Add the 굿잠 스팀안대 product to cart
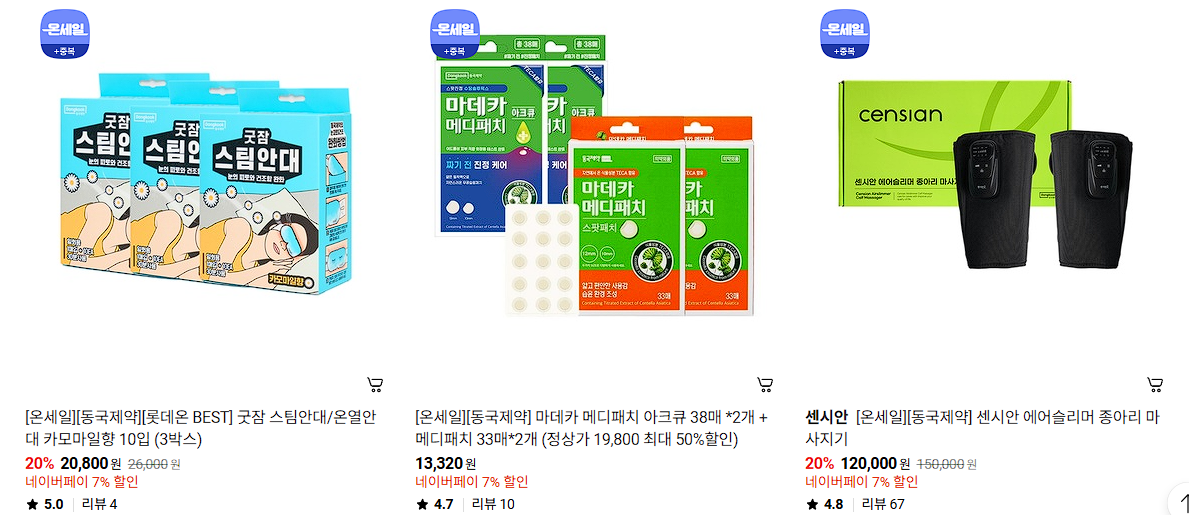This screenshot has height=515, width=1189. click(375, 385)
